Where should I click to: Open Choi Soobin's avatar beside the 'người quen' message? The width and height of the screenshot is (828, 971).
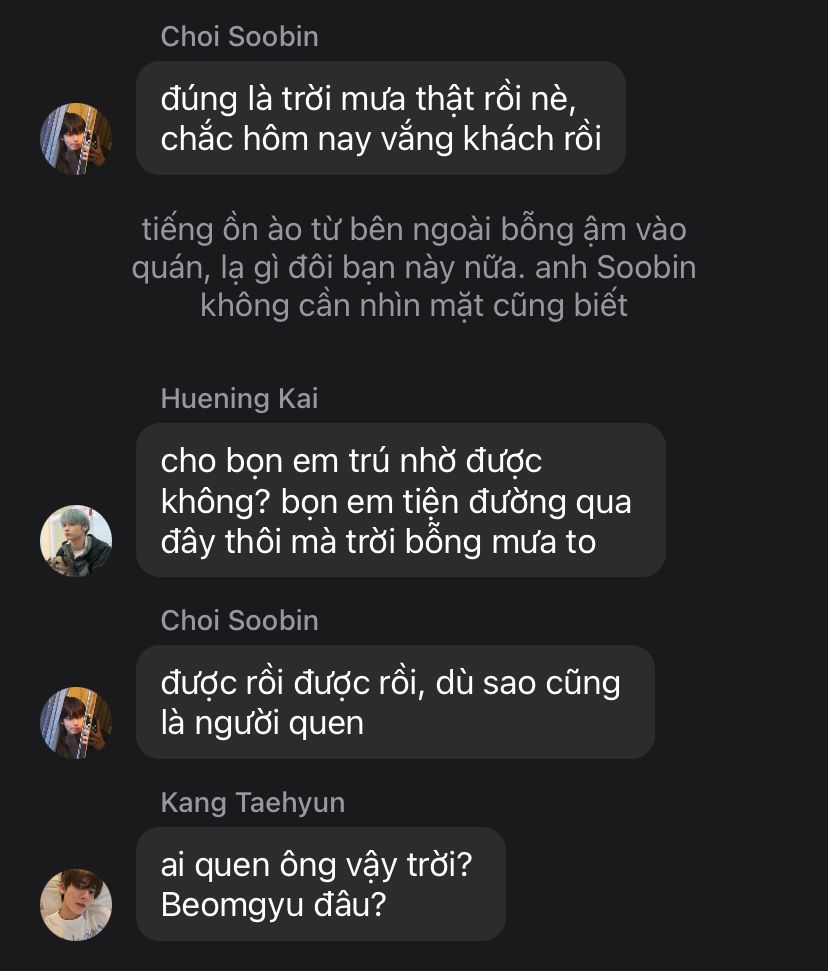tap(76, 722)
